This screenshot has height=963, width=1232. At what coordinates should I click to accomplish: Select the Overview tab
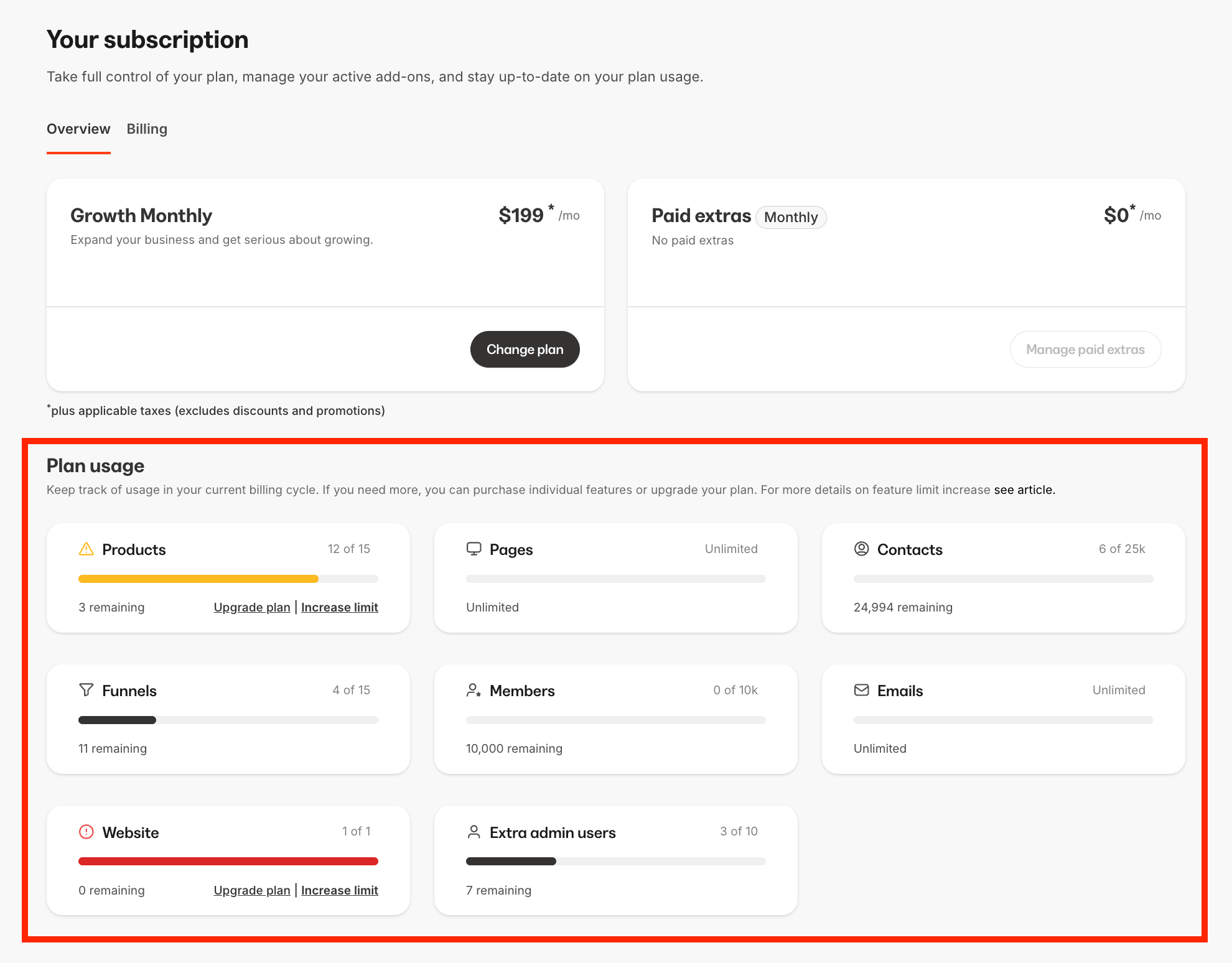78,129
